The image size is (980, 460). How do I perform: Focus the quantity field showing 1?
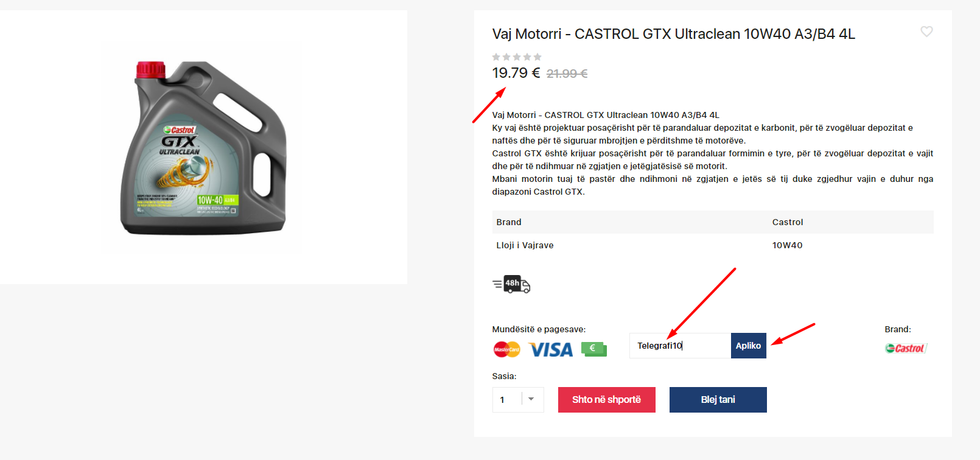click(508, 400)
